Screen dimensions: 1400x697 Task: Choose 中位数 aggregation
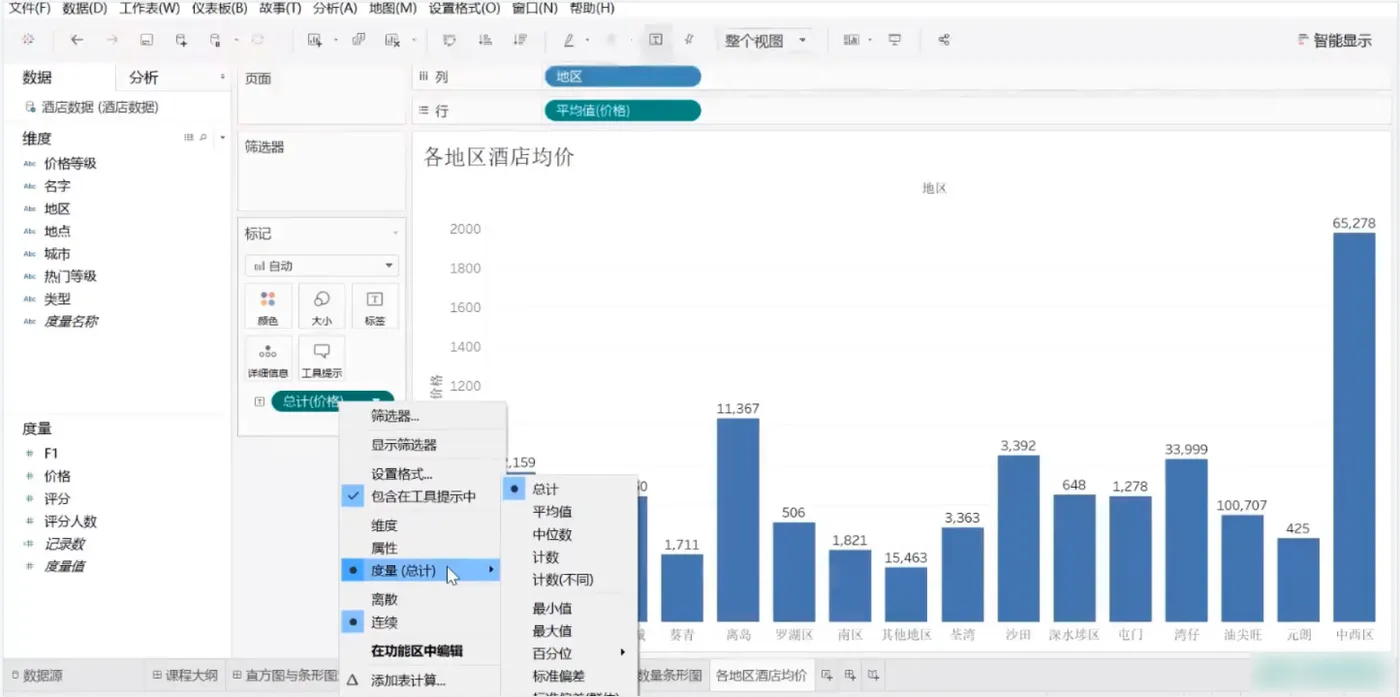(569, 534)
